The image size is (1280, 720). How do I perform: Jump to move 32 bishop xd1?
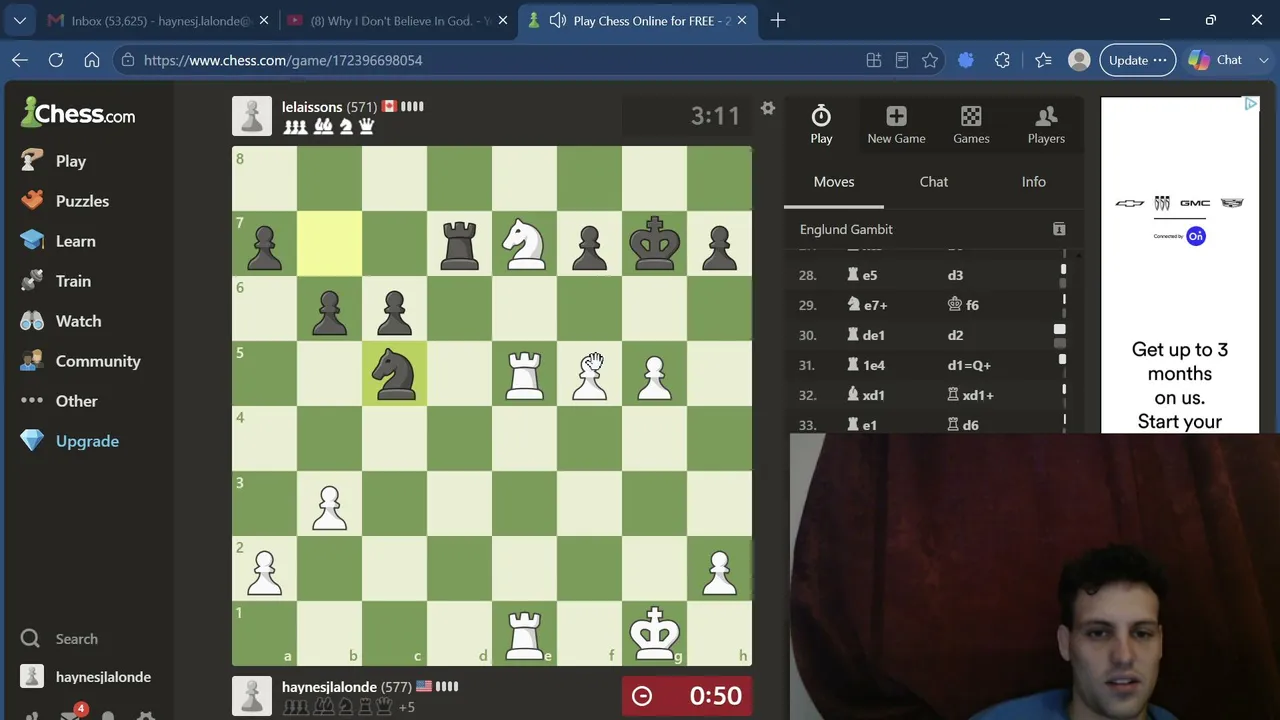(866, 395)
